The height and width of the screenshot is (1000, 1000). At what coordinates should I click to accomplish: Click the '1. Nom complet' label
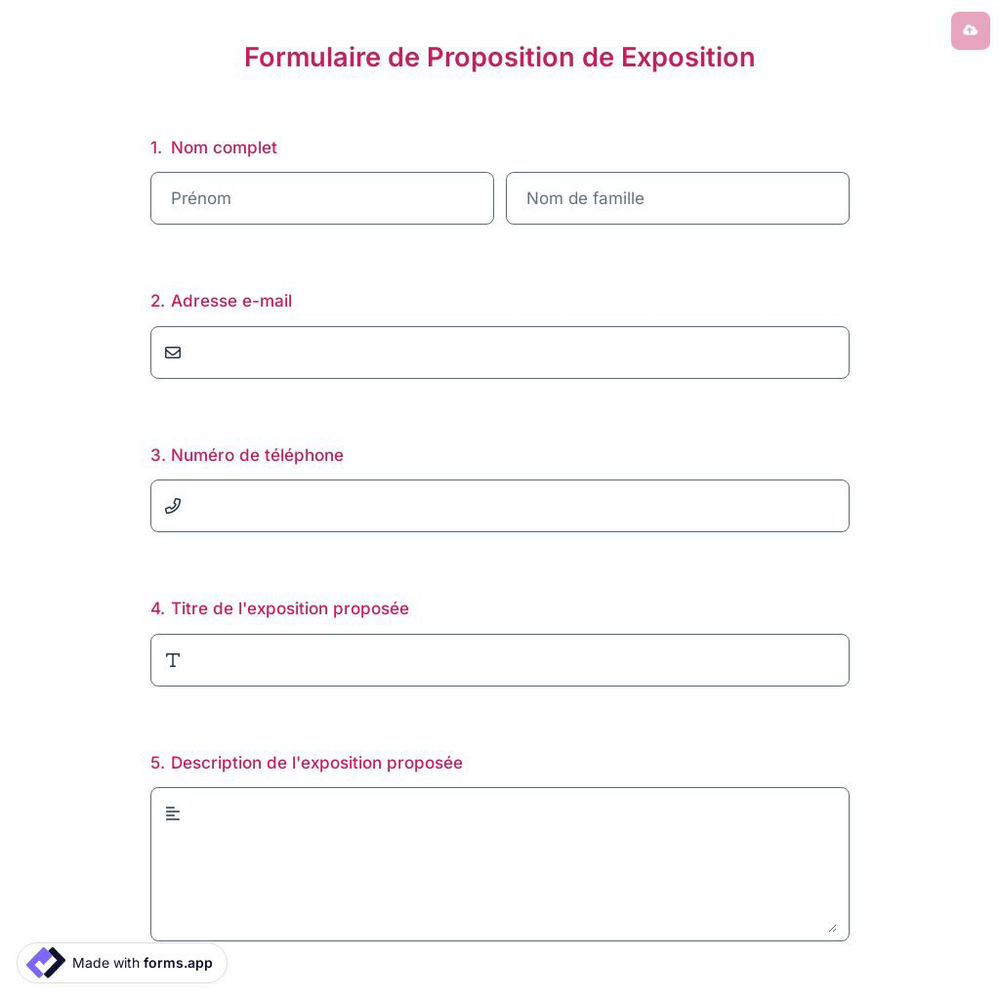pos(213,147)
